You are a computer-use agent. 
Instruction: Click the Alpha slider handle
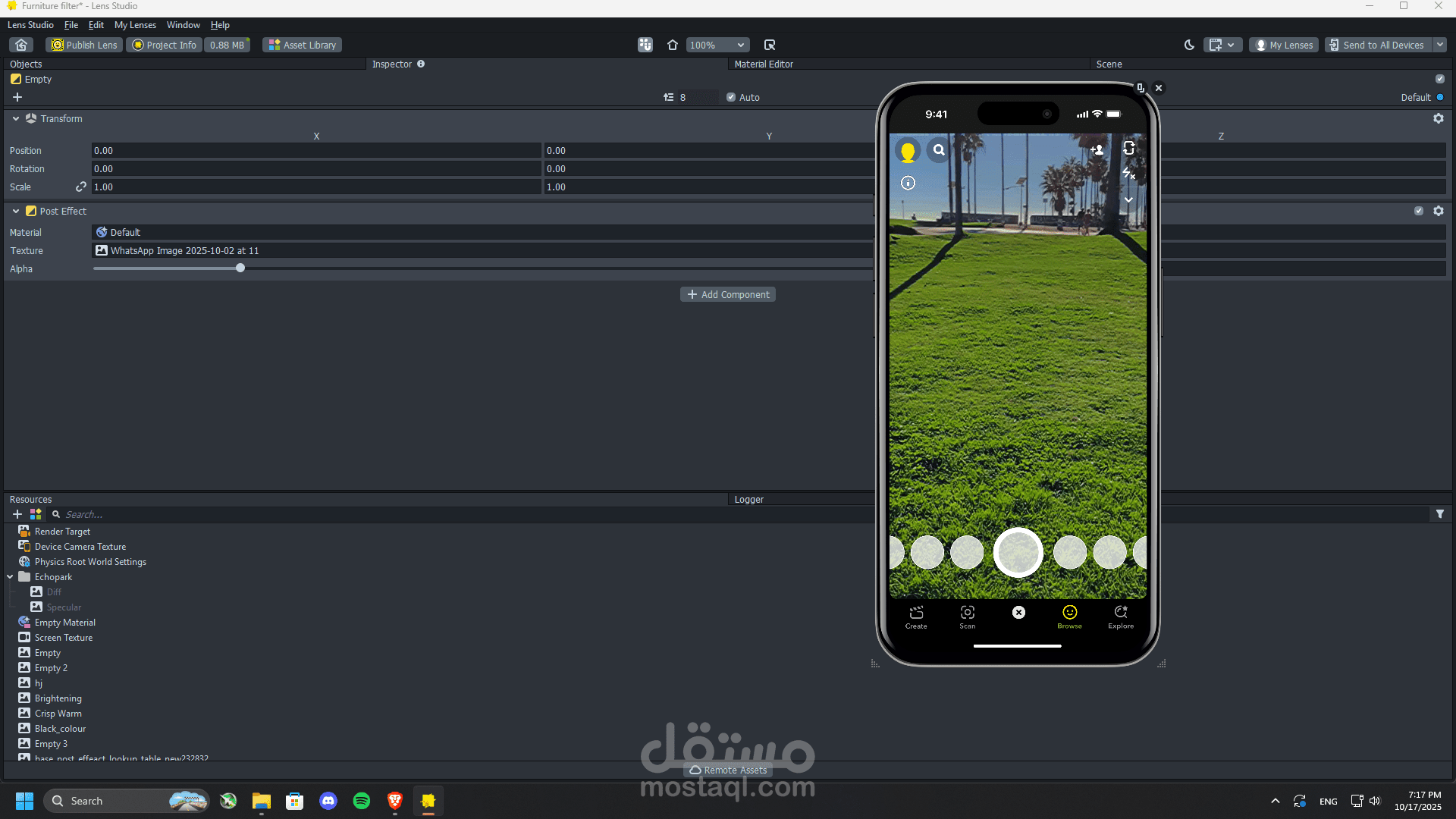click(x=240, y=268)
